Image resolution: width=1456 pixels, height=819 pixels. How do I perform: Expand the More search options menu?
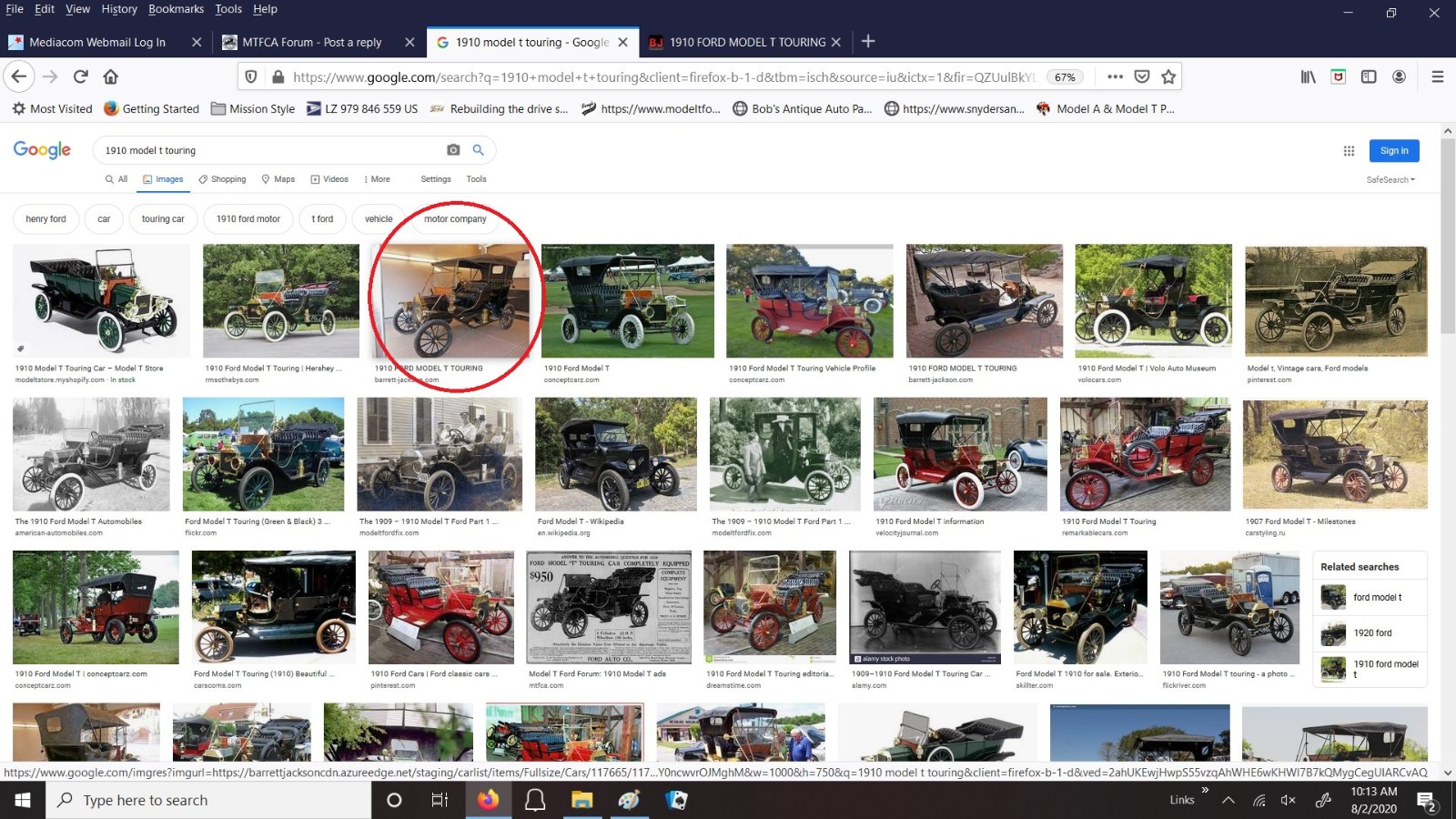(x=377, y=179)
